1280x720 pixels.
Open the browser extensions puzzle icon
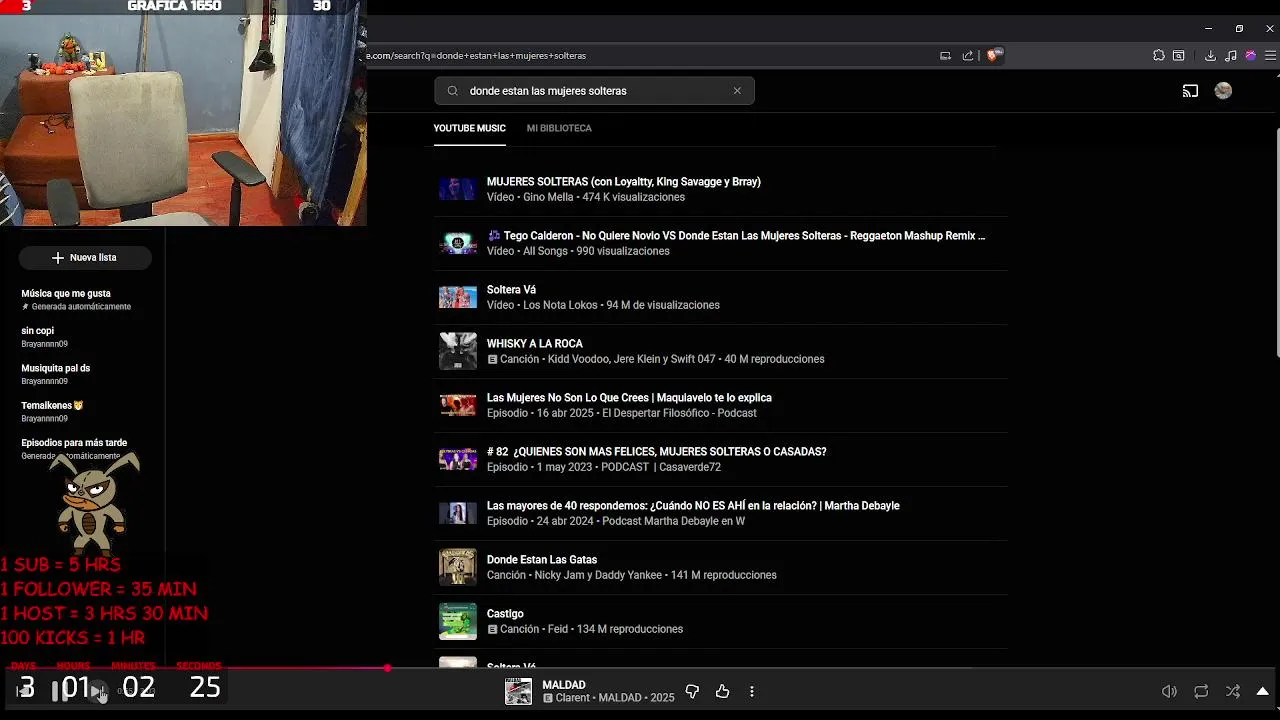[x=1159, y=56]
